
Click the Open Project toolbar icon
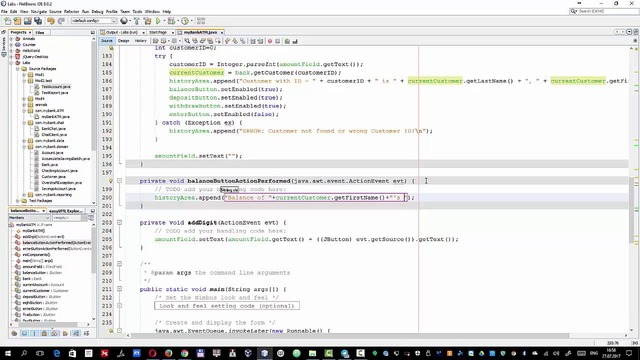click(28, 21)
